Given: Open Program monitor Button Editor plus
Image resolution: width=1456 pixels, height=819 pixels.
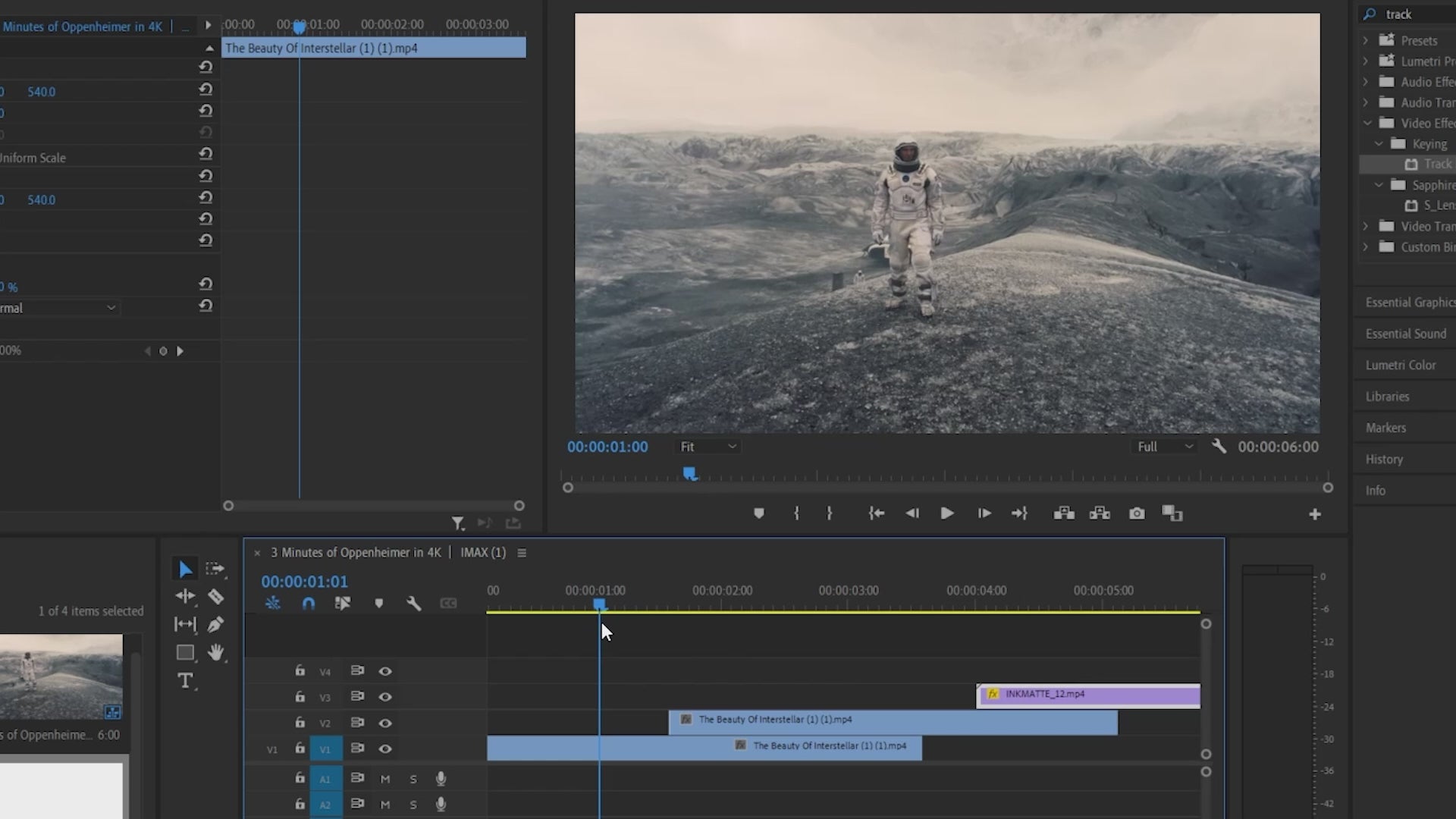Looking at the screenshot, I should coord(1315,514).
